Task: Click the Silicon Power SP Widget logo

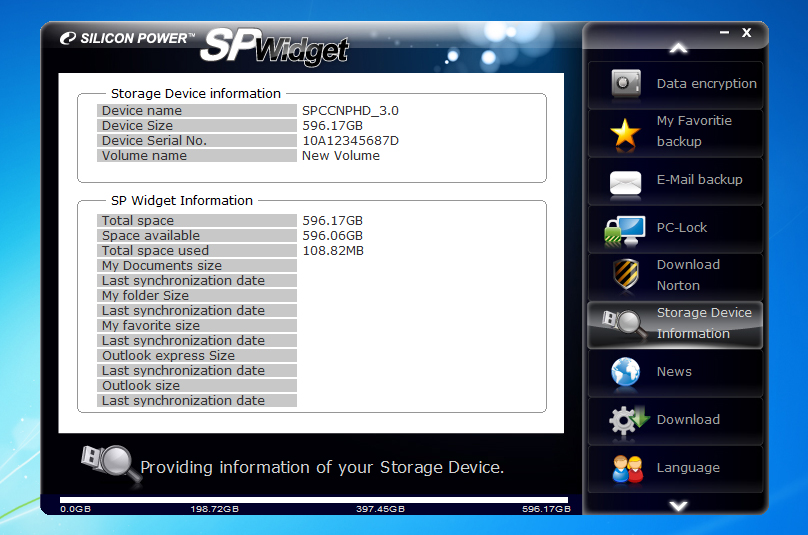Action: (x=205, y=44)
